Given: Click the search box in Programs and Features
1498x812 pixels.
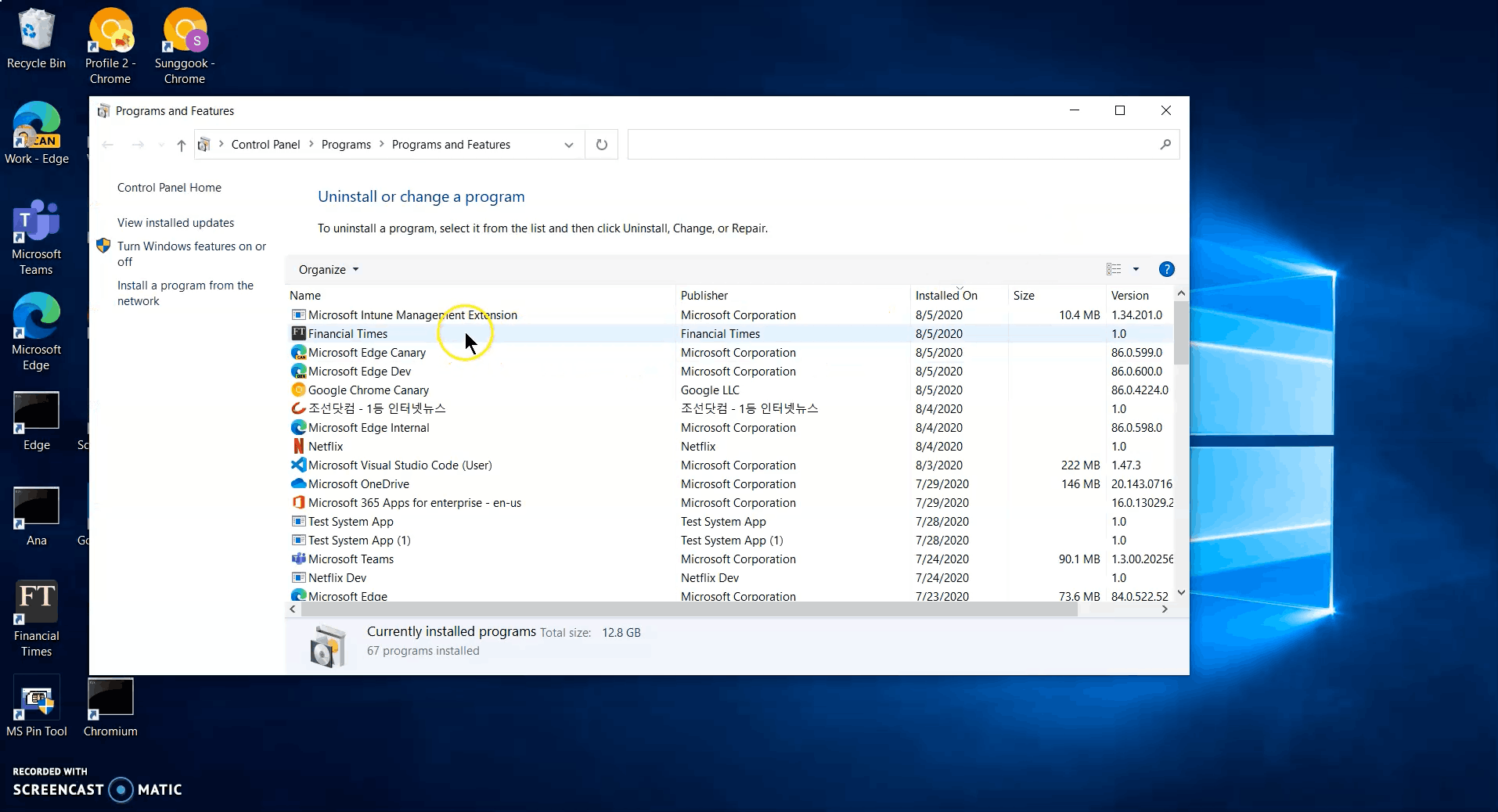Looking at the screenshot, I should pos(892,145).
